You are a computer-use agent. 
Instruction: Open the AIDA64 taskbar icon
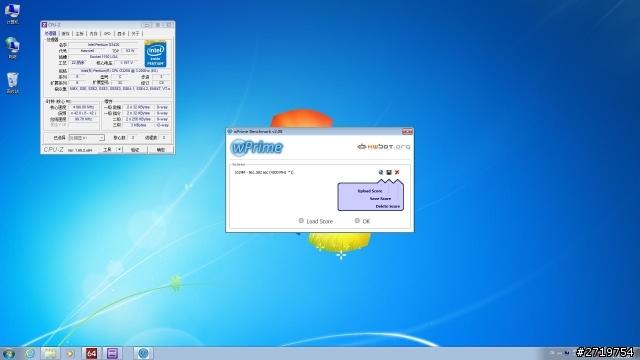point(91,353)
